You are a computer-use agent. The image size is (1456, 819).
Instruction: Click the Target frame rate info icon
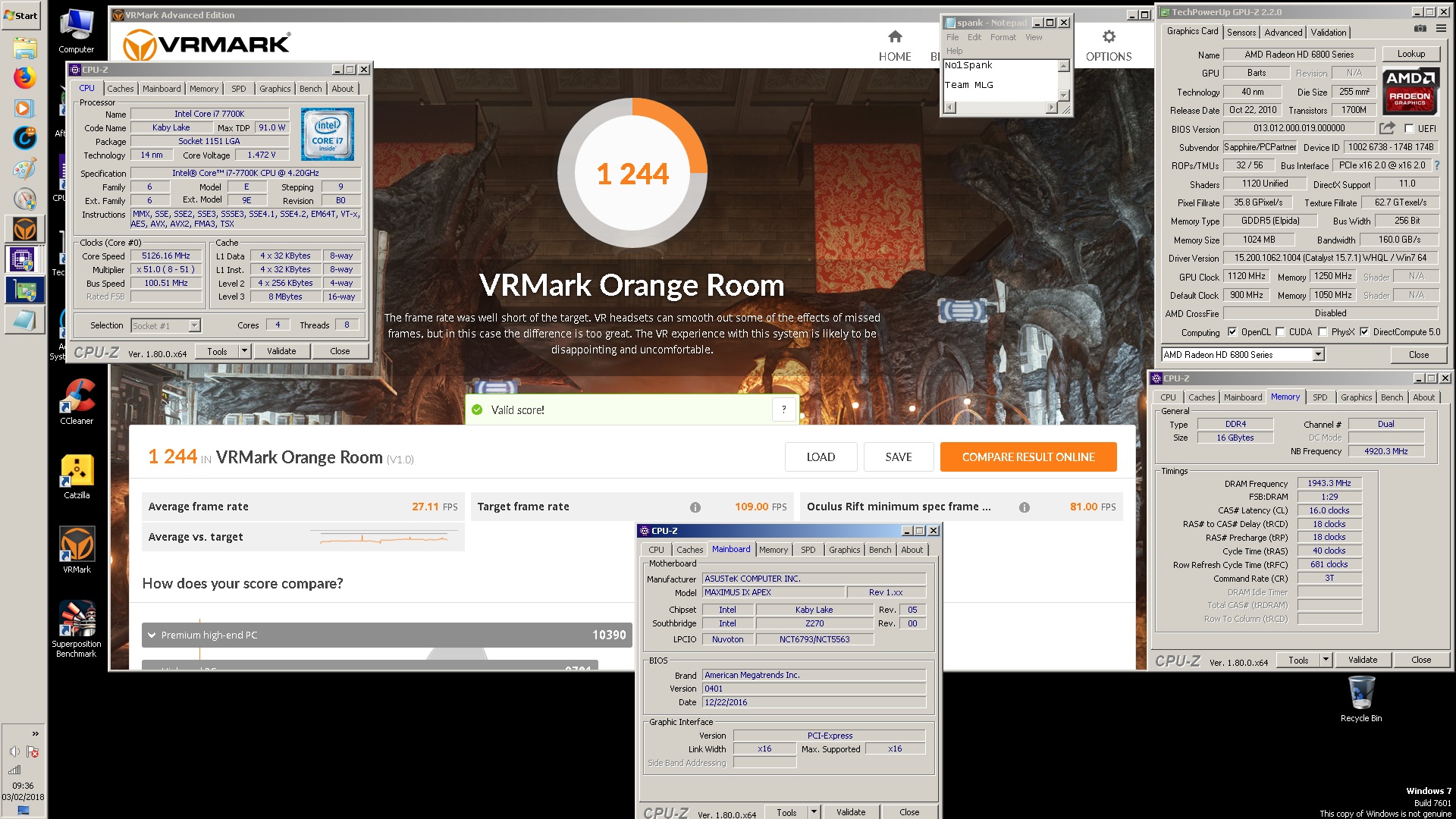(x=695, y=507)
